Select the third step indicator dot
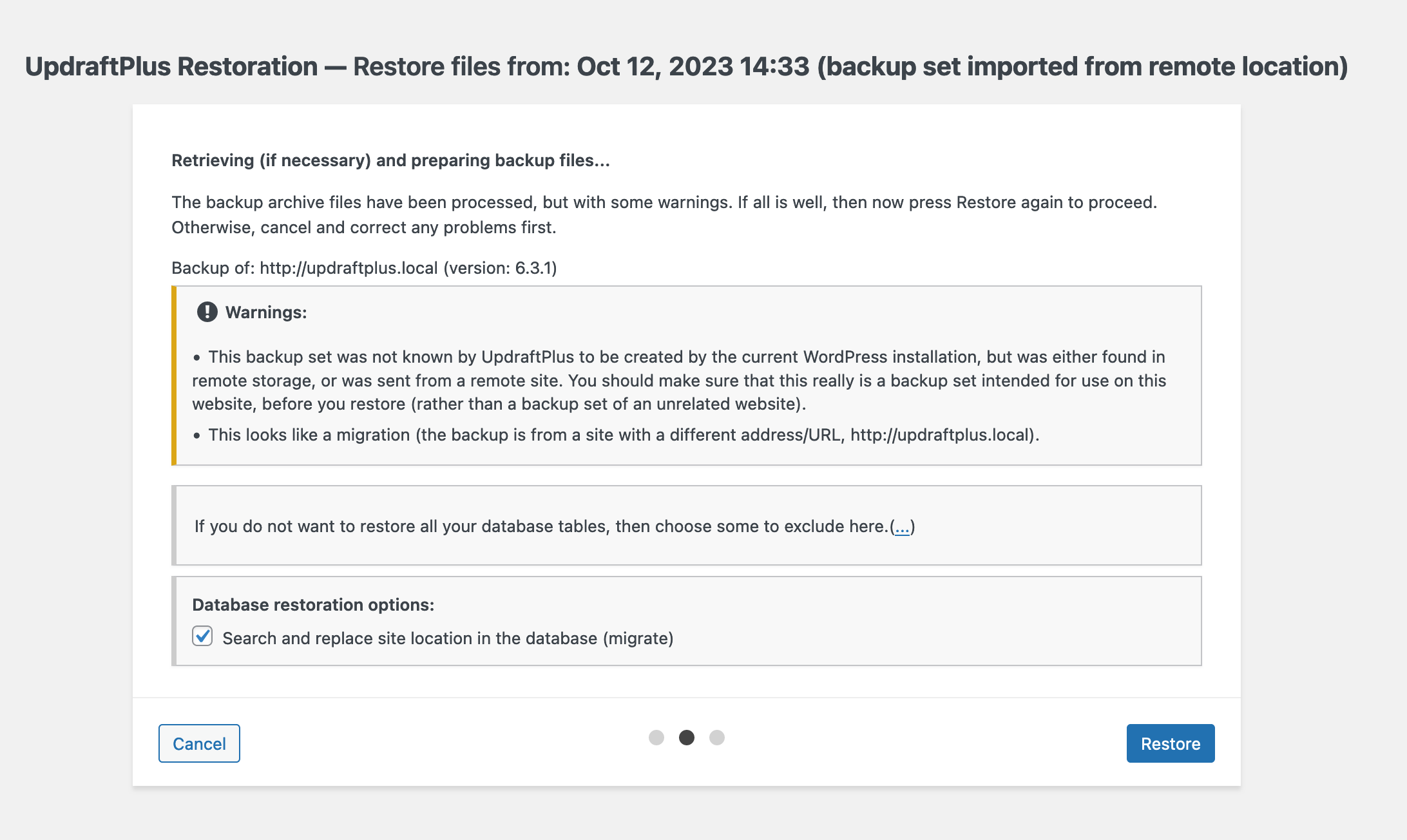This screenshot has width=1407, height=840. coord(717,738)
